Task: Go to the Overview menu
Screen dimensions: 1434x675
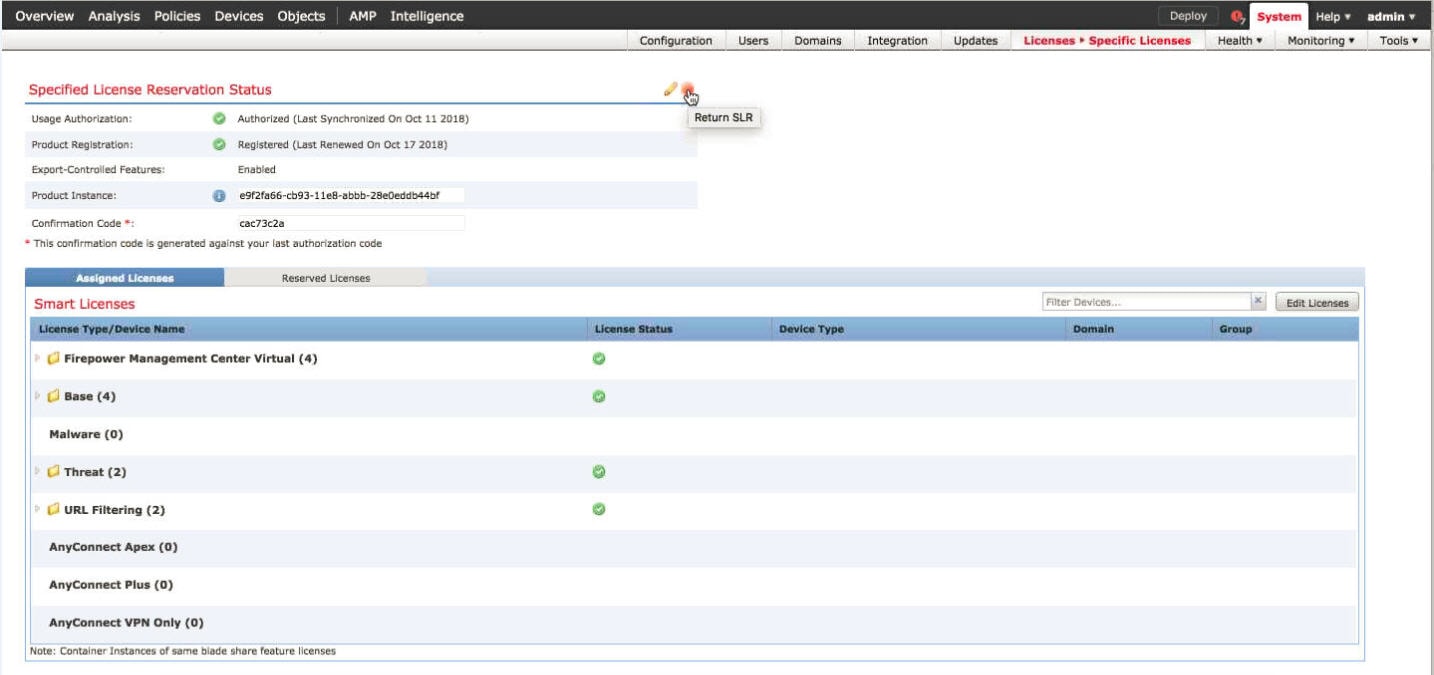Action: coord(46,17)
